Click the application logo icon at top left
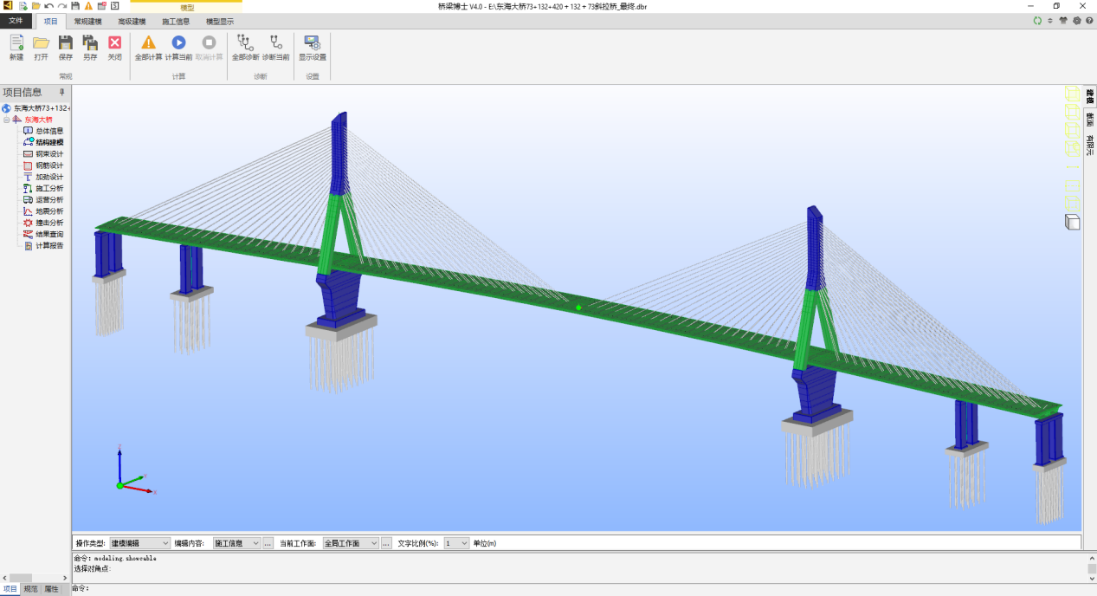 (x=8, y=6)
